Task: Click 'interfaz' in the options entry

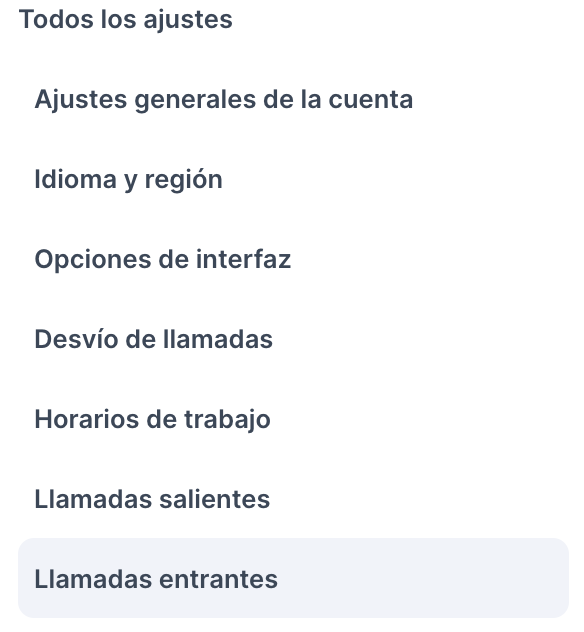Action: coord(243,259)
